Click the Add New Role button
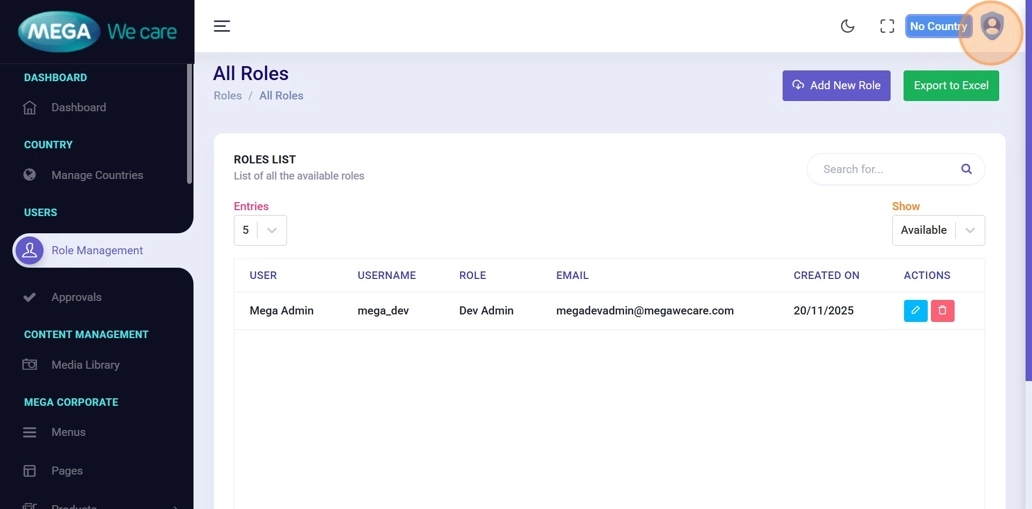Viewport: 1032px width, 509px height. click(x=836, y=86)
